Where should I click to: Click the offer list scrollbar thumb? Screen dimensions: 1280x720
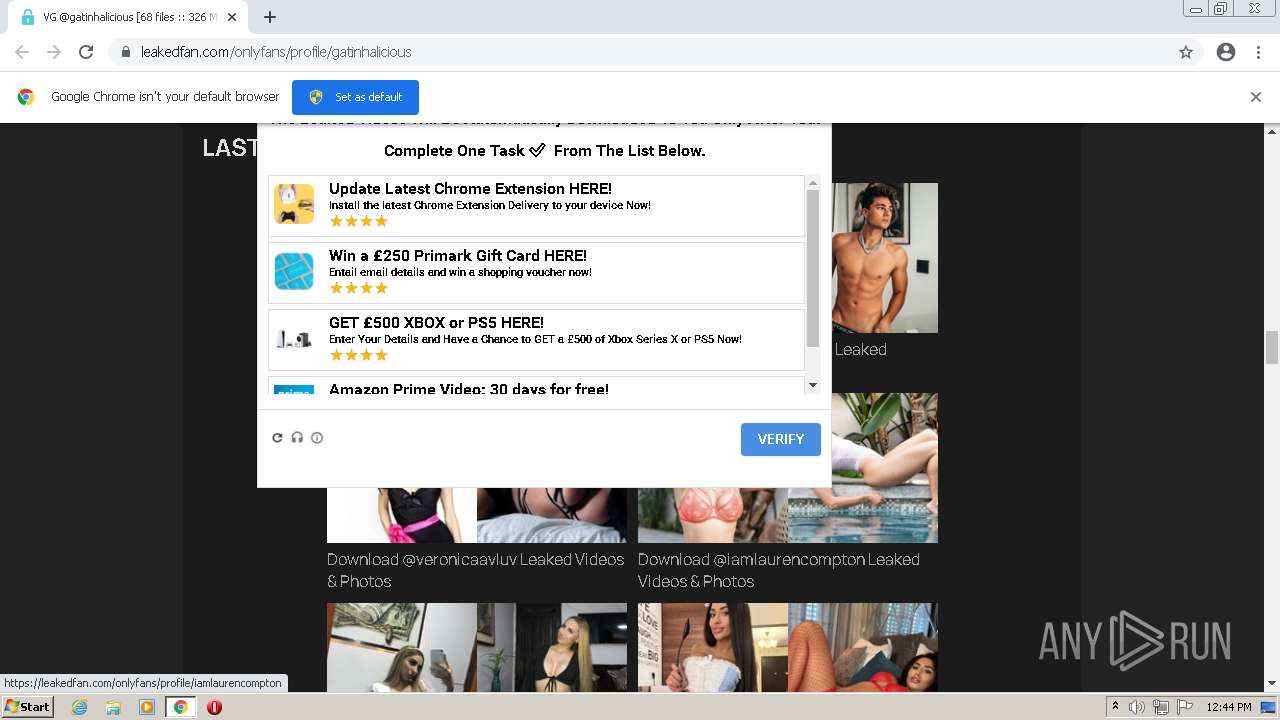tap(813, 268)
